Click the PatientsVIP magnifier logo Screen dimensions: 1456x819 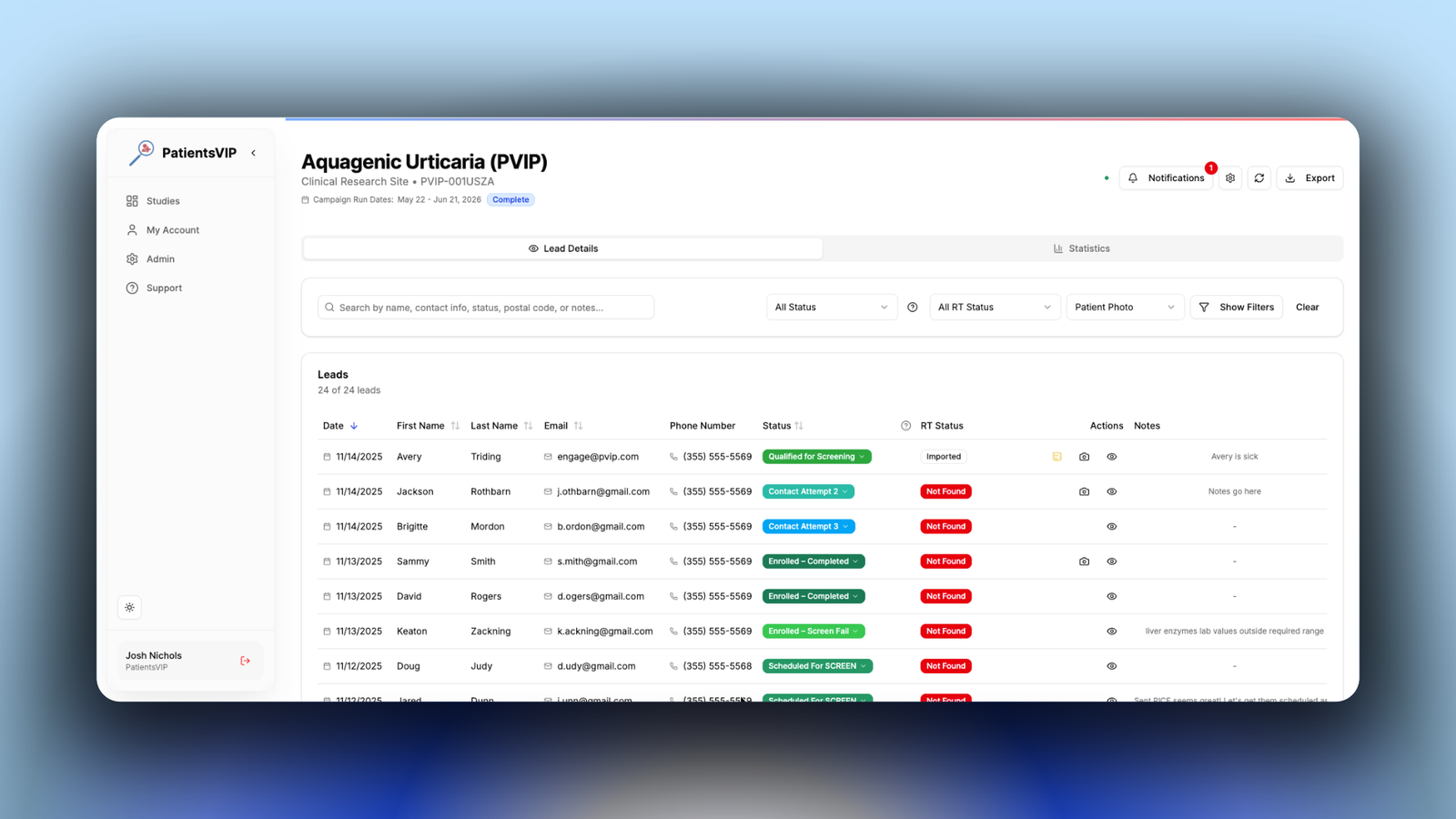141,153
